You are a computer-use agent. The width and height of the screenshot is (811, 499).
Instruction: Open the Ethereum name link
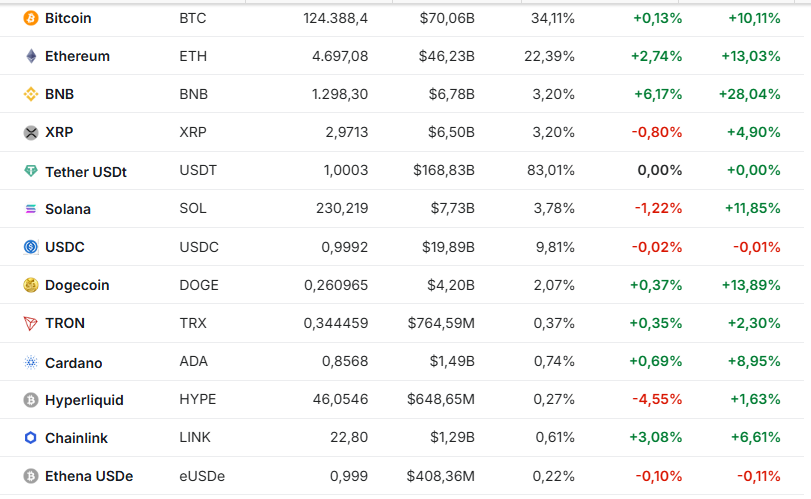coord(77,56)
